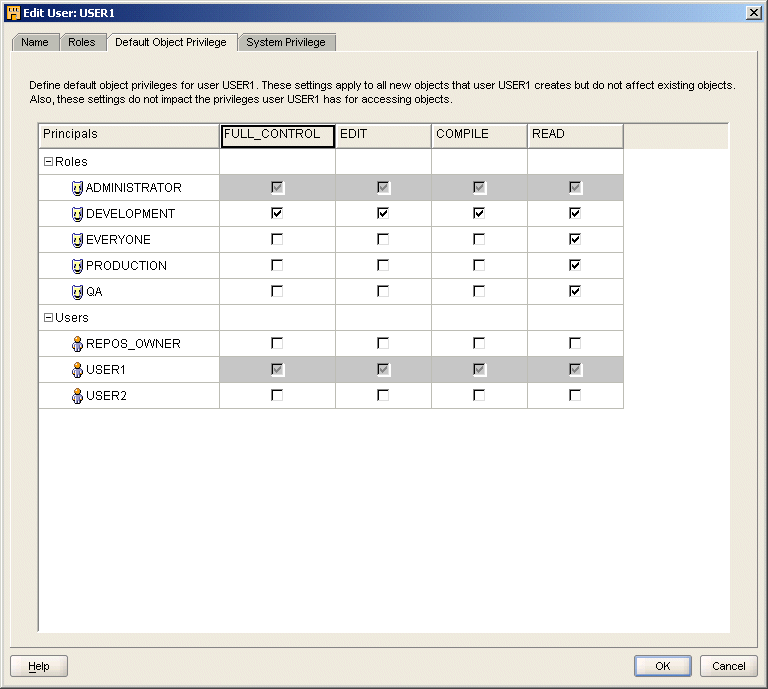The width and height of the screenshot is (768, 689).
Task: Click the FULL_CONTROL column header
Action: (x=278, y=136)
